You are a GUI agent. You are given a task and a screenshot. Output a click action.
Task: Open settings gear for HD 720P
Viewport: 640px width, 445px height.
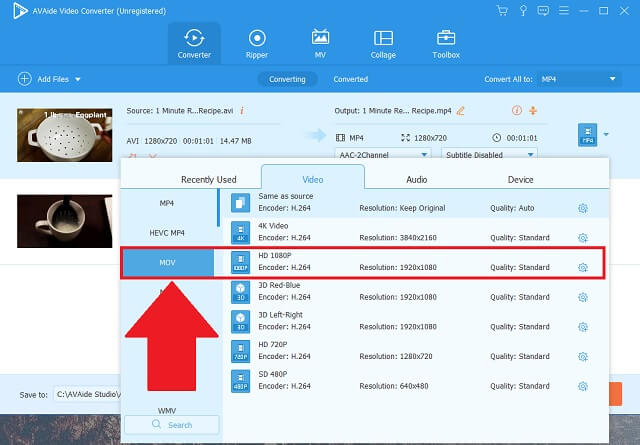pos(583,357)
